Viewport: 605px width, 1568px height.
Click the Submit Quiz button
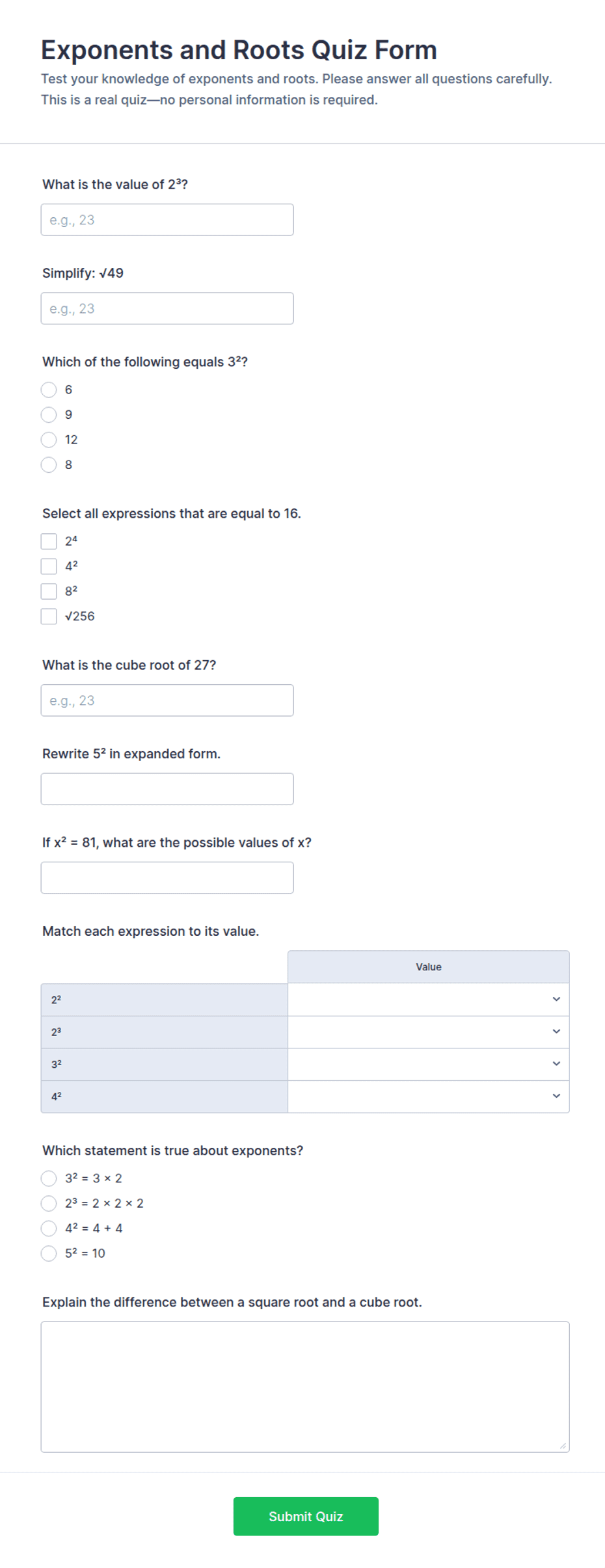(x=306, y=1517)
